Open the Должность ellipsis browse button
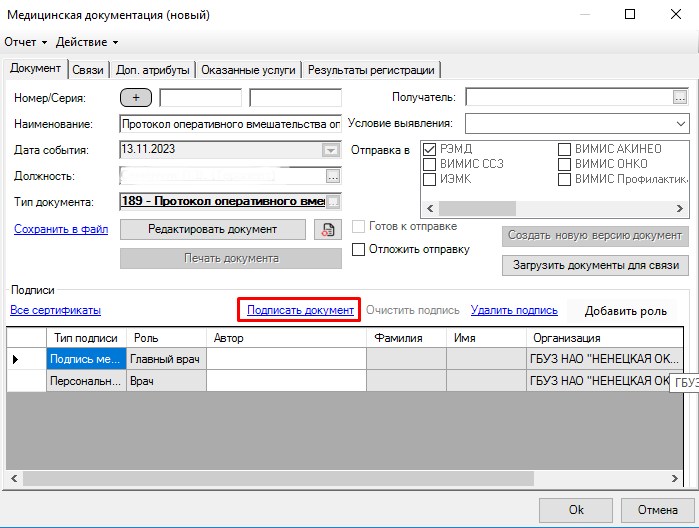This screenshot has width=699, height=528. [x=333, y=176]
